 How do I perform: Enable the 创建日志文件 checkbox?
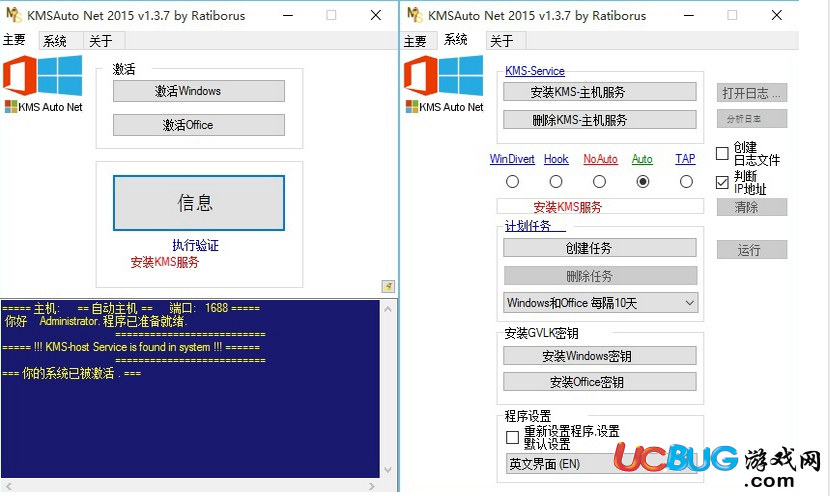[x=722, y=154]
